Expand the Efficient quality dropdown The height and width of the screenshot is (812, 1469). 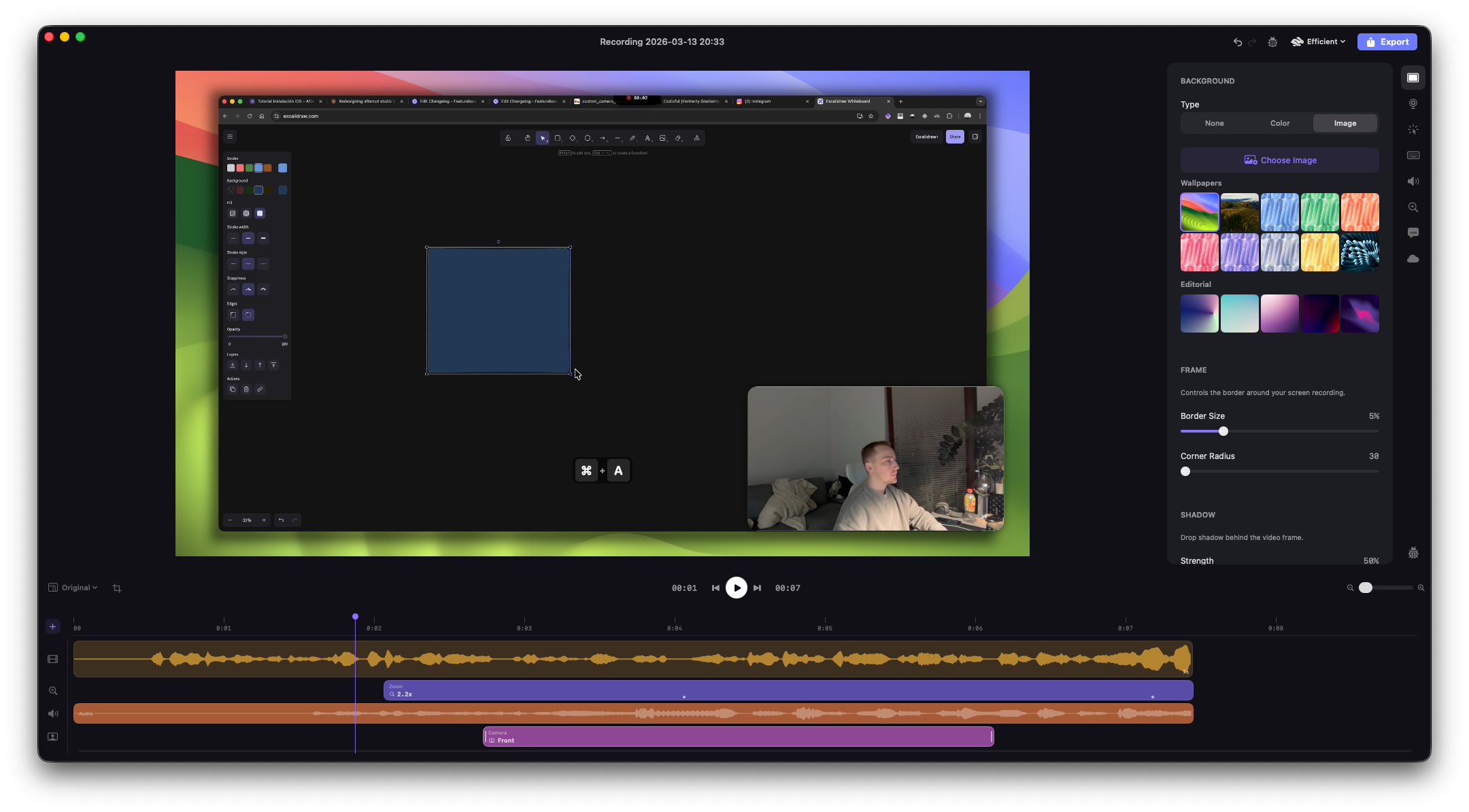pos(1318,41)
